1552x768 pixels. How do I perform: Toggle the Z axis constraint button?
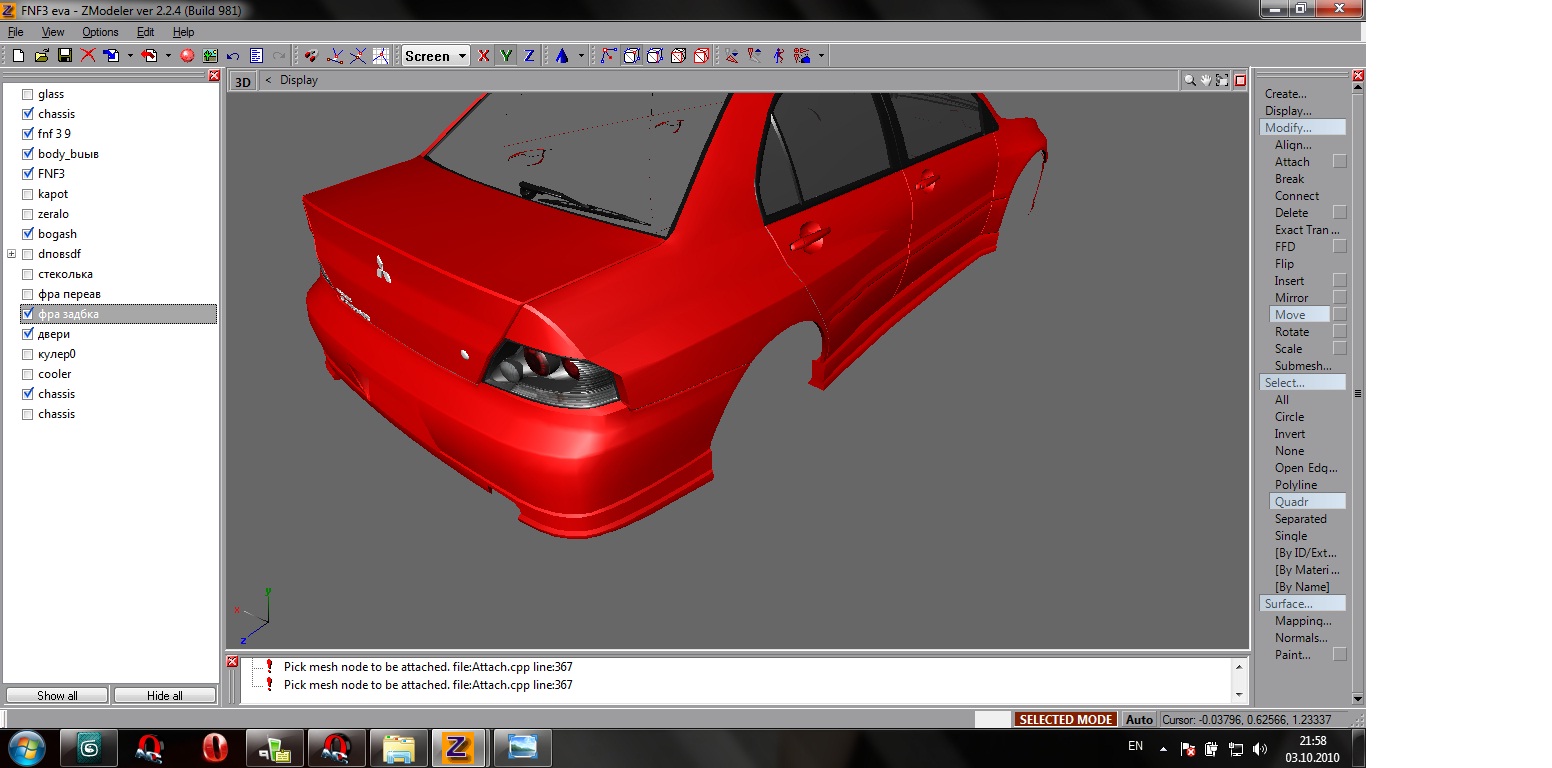[x=529, y=56]
